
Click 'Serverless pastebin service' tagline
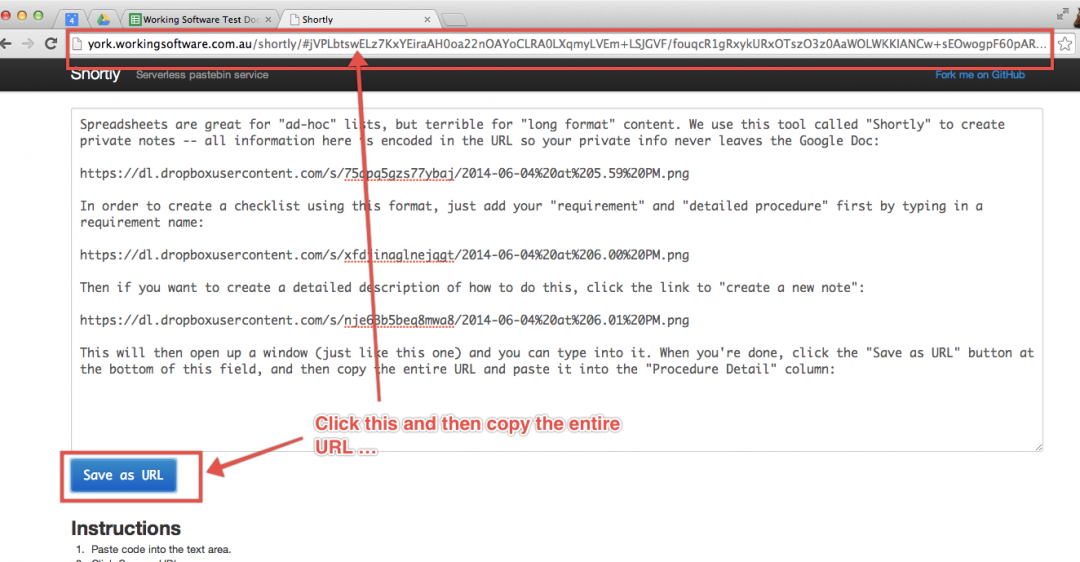click(x=202, y=74)
